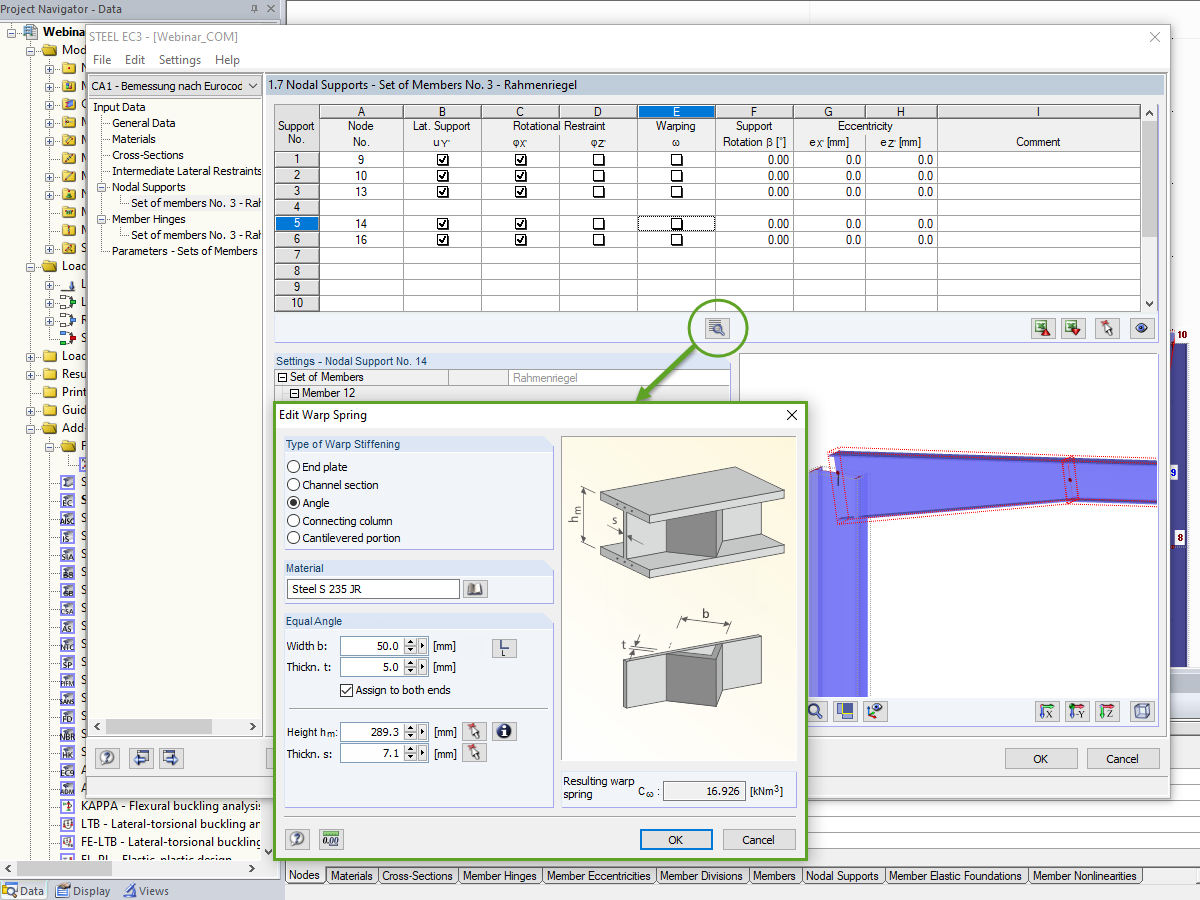Pick a support node graphically with cursor icon

1107,328
